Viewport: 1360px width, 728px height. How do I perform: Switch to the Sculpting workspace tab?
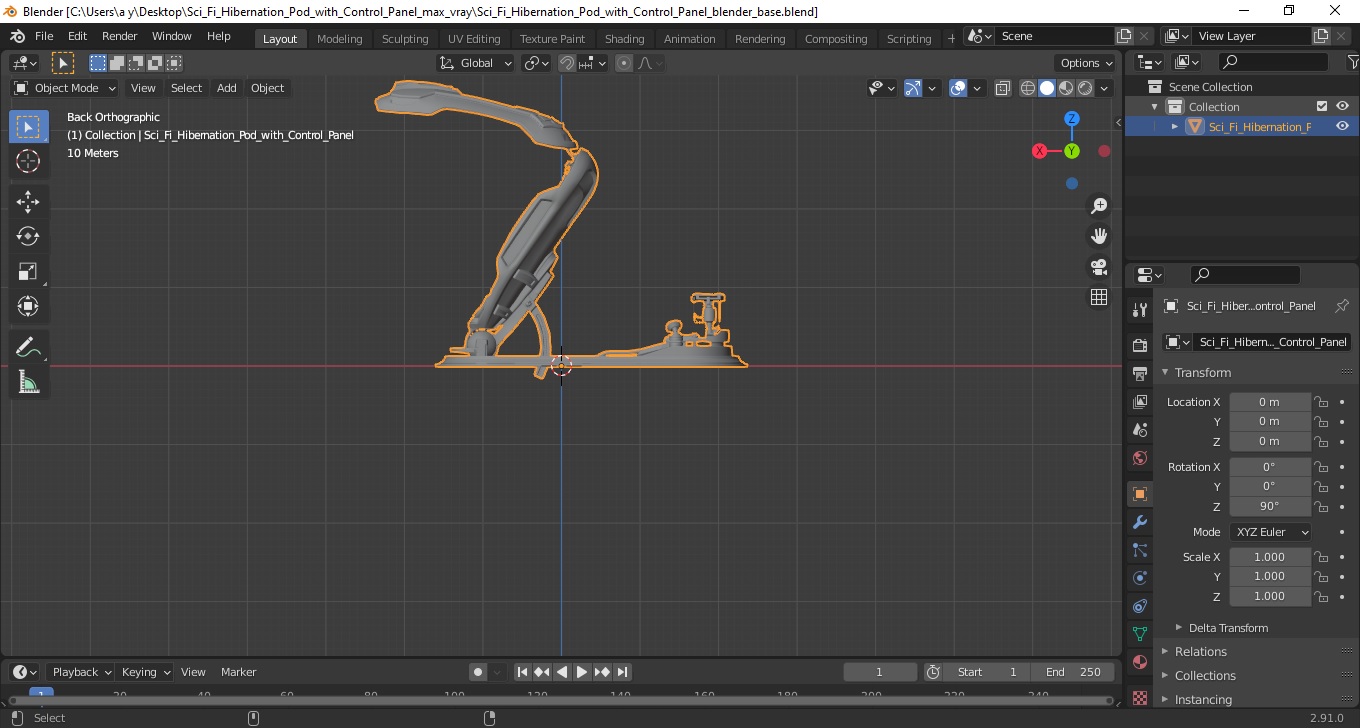tap(405, 39)
